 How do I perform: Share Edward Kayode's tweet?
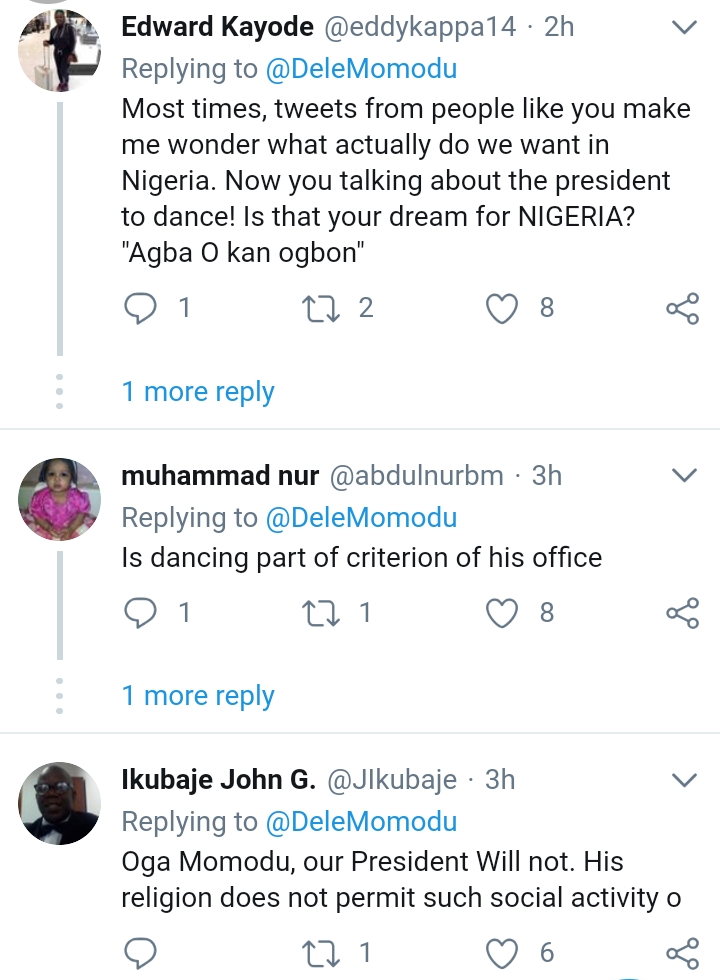[x=682, y=309]
